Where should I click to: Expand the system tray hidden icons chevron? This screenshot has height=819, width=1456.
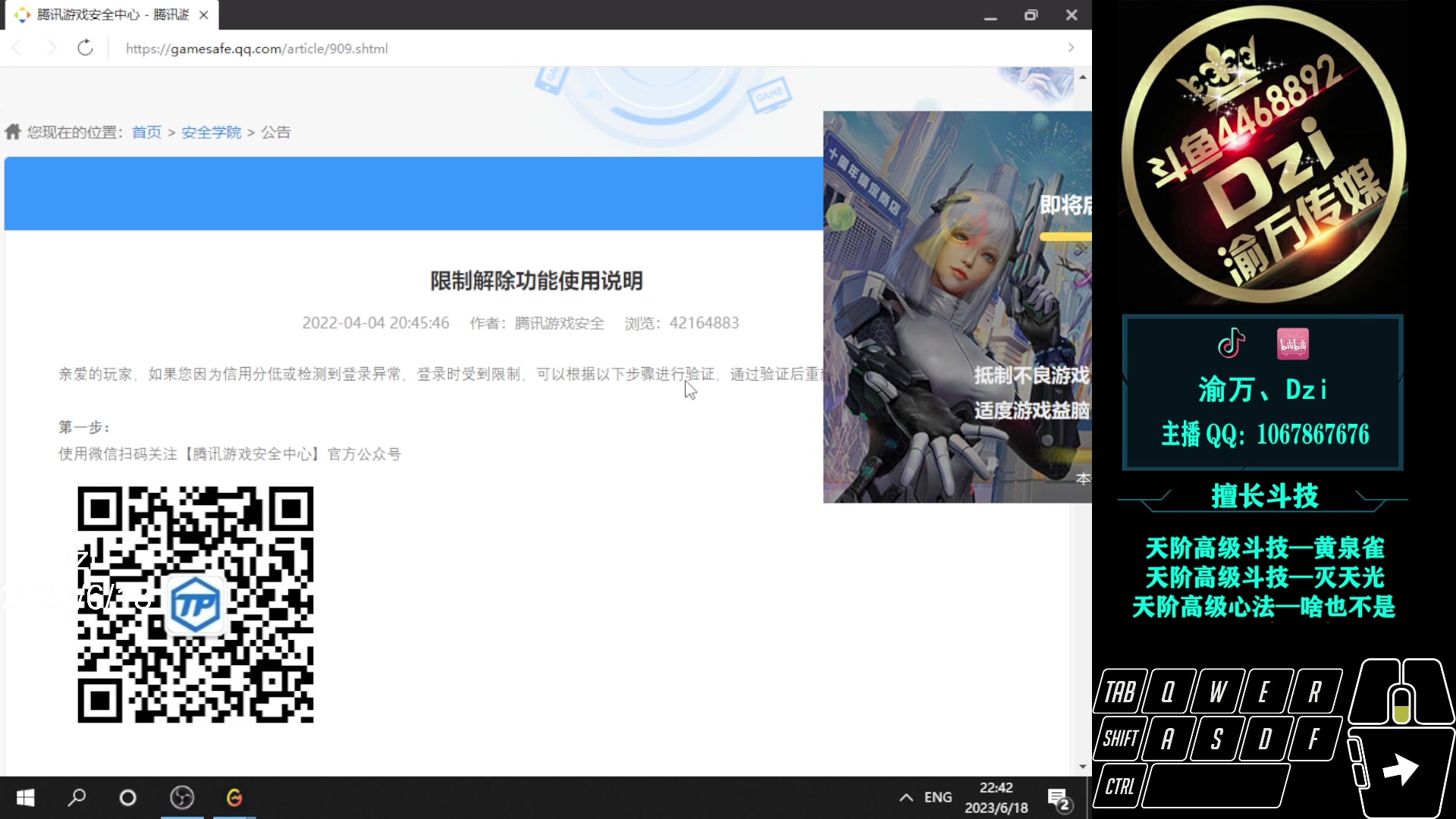click(905, 798)
